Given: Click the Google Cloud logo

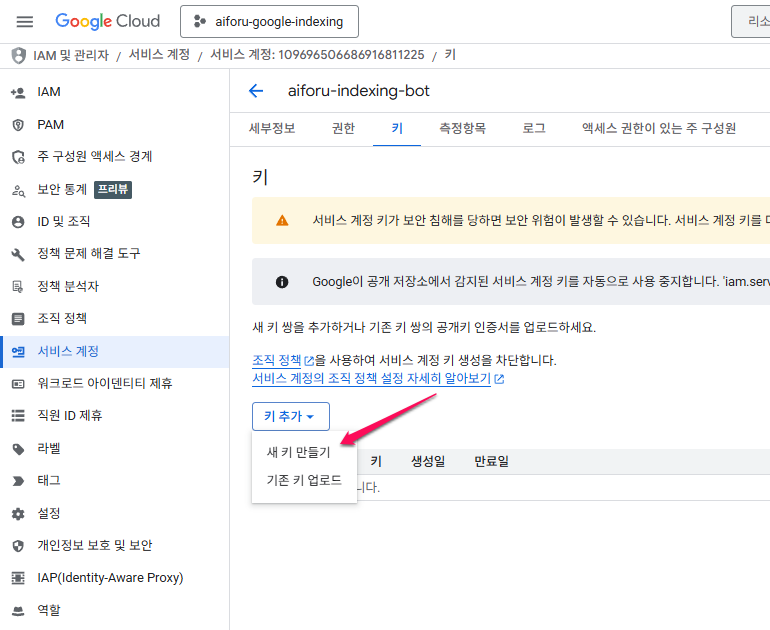Looking at the screenshot, I should click(x=107, y=21).
